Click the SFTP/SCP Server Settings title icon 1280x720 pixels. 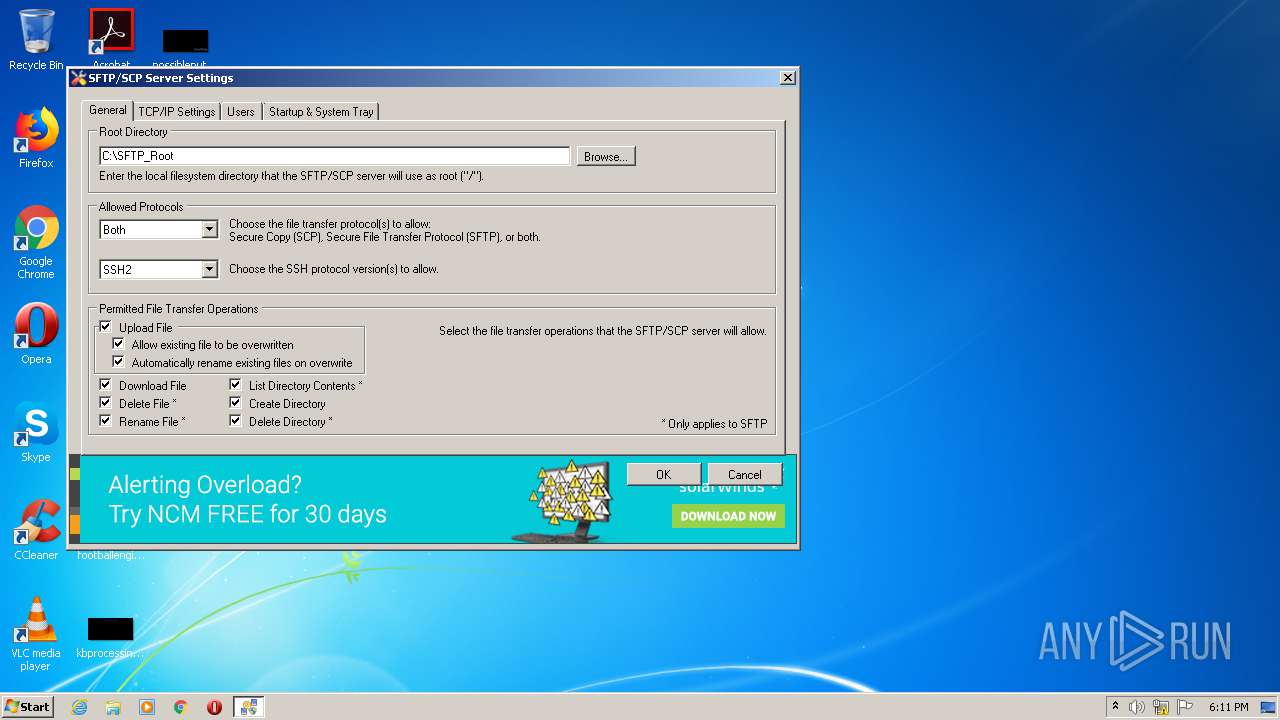click(79, 78)
